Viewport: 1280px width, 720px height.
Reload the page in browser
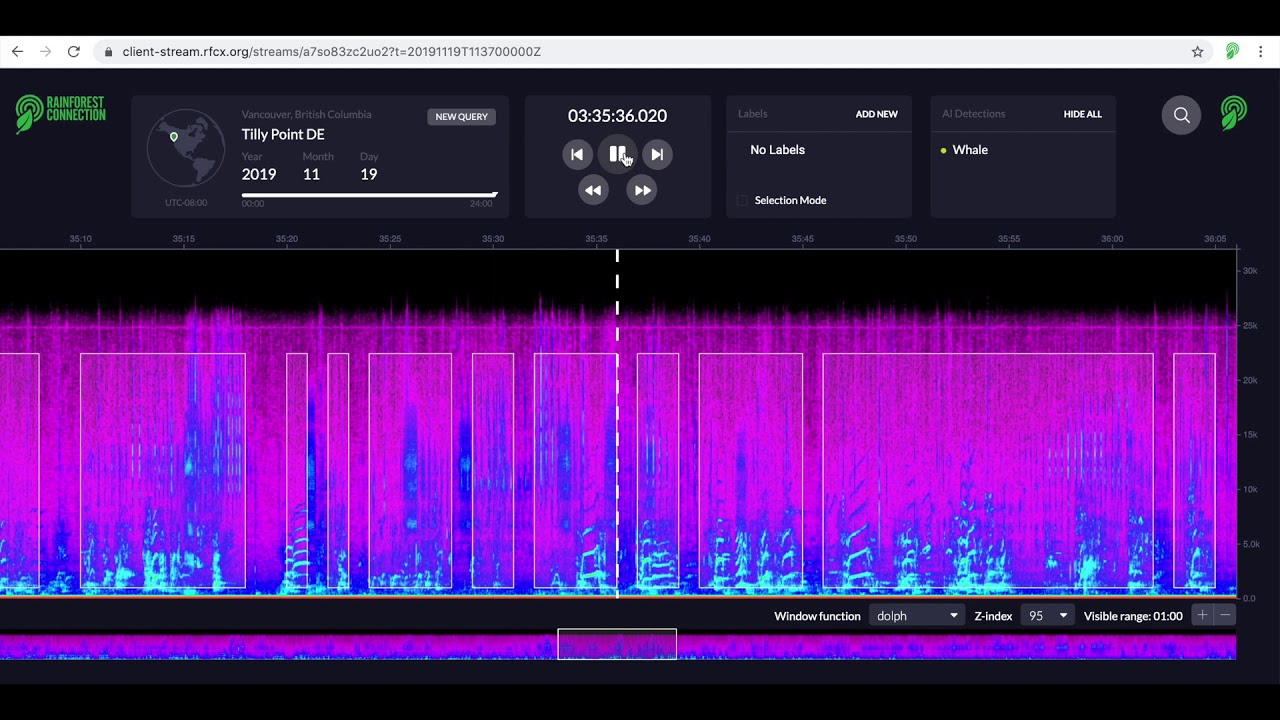pos(73,52)
